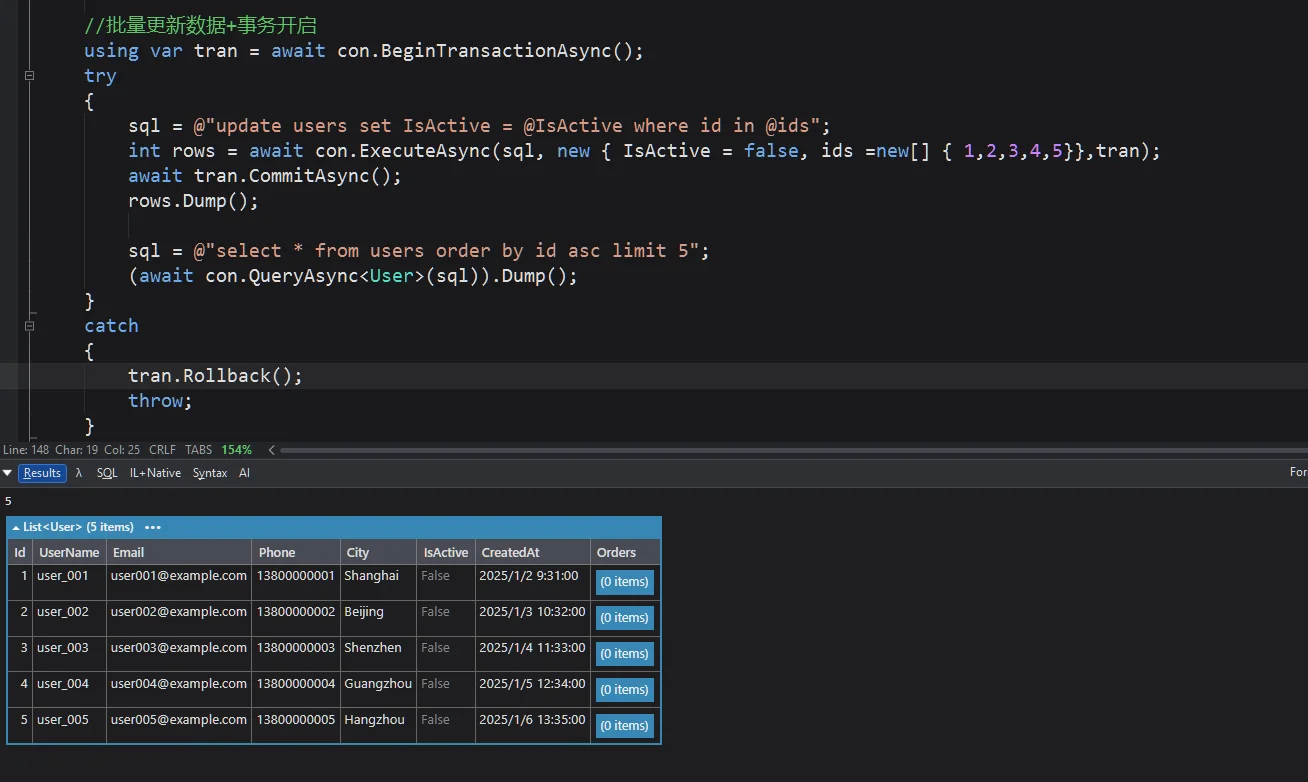Image resolution: width=1308 pixels, height=782 pixels.
Task: Click the rows.Dump() line in the editor
Action: pyautogui.click(x=193, y=201)
